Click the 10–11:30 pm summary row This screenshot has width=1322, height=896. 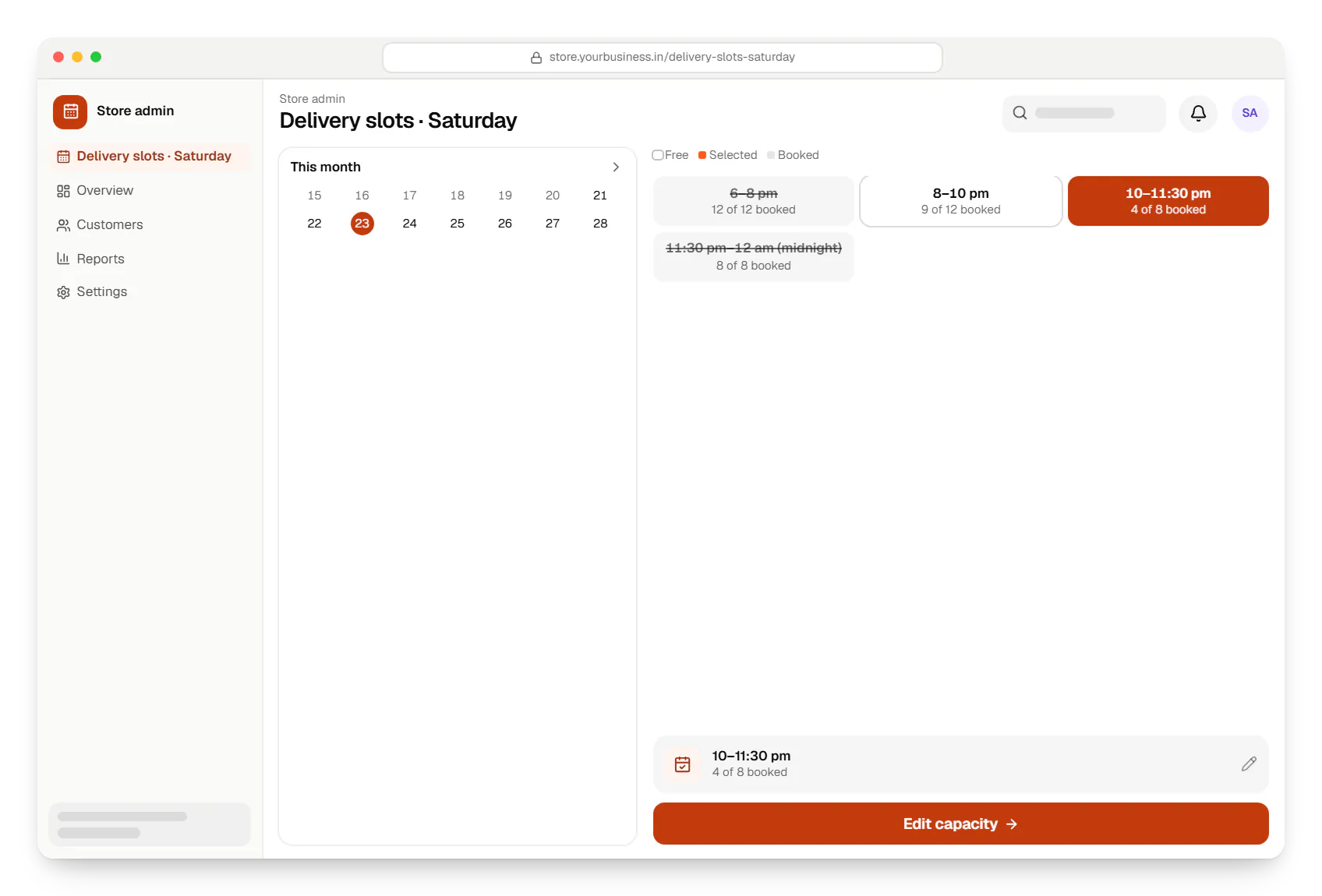coord(960,764)
